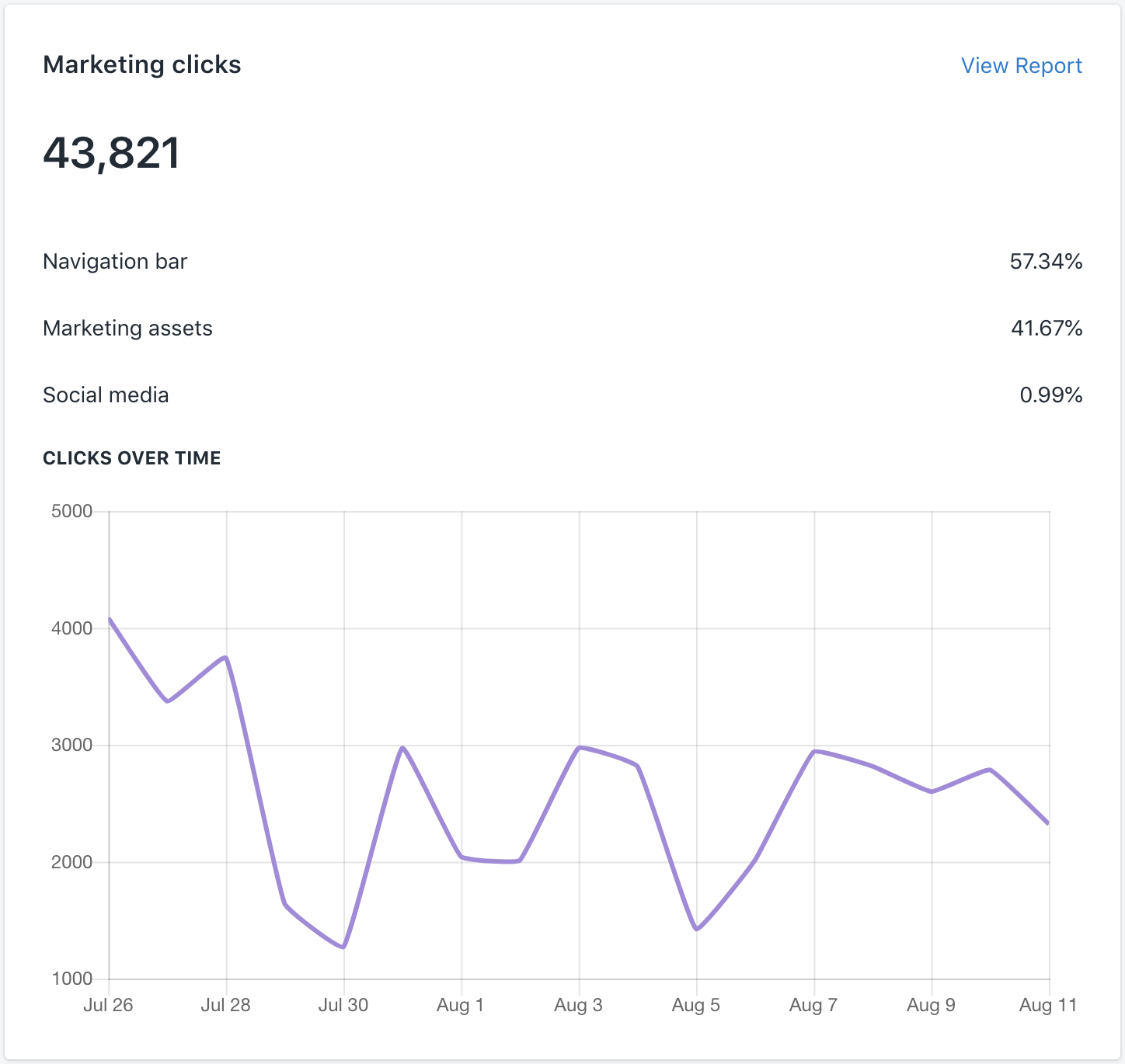1125x1064 pixels.
Task: Select the Marketing assets row label
Action: coord(127,329)
